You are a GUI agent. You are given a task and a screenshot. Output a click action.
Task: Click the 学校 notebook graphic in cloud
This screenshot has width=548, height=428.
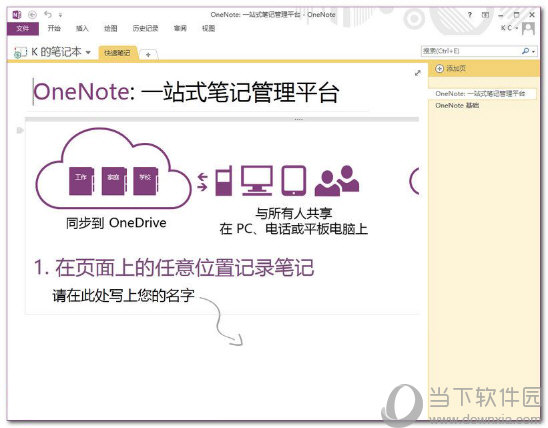pos(146,181)
